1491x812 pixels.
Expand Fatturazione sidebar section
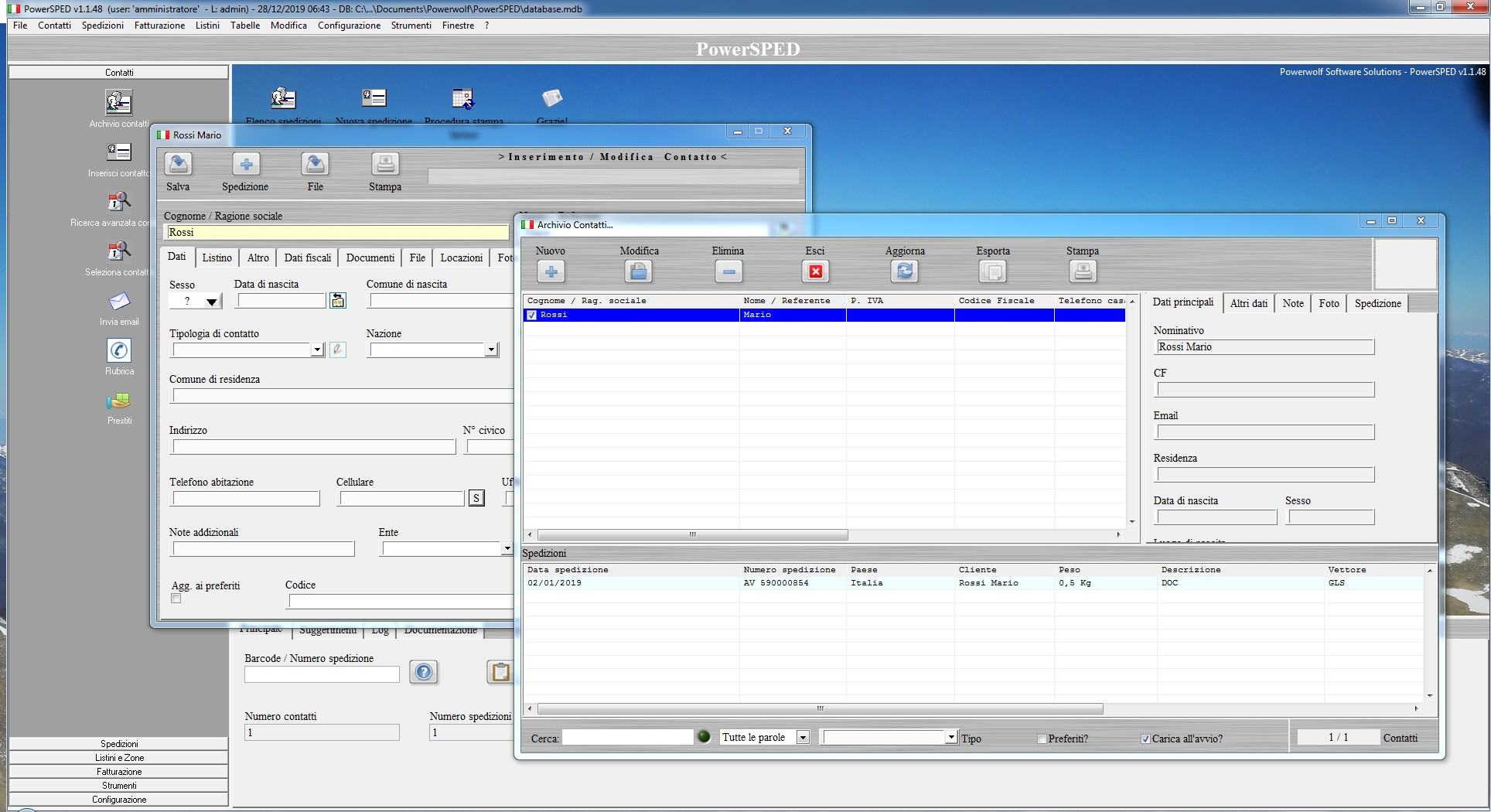click(119, 772)
